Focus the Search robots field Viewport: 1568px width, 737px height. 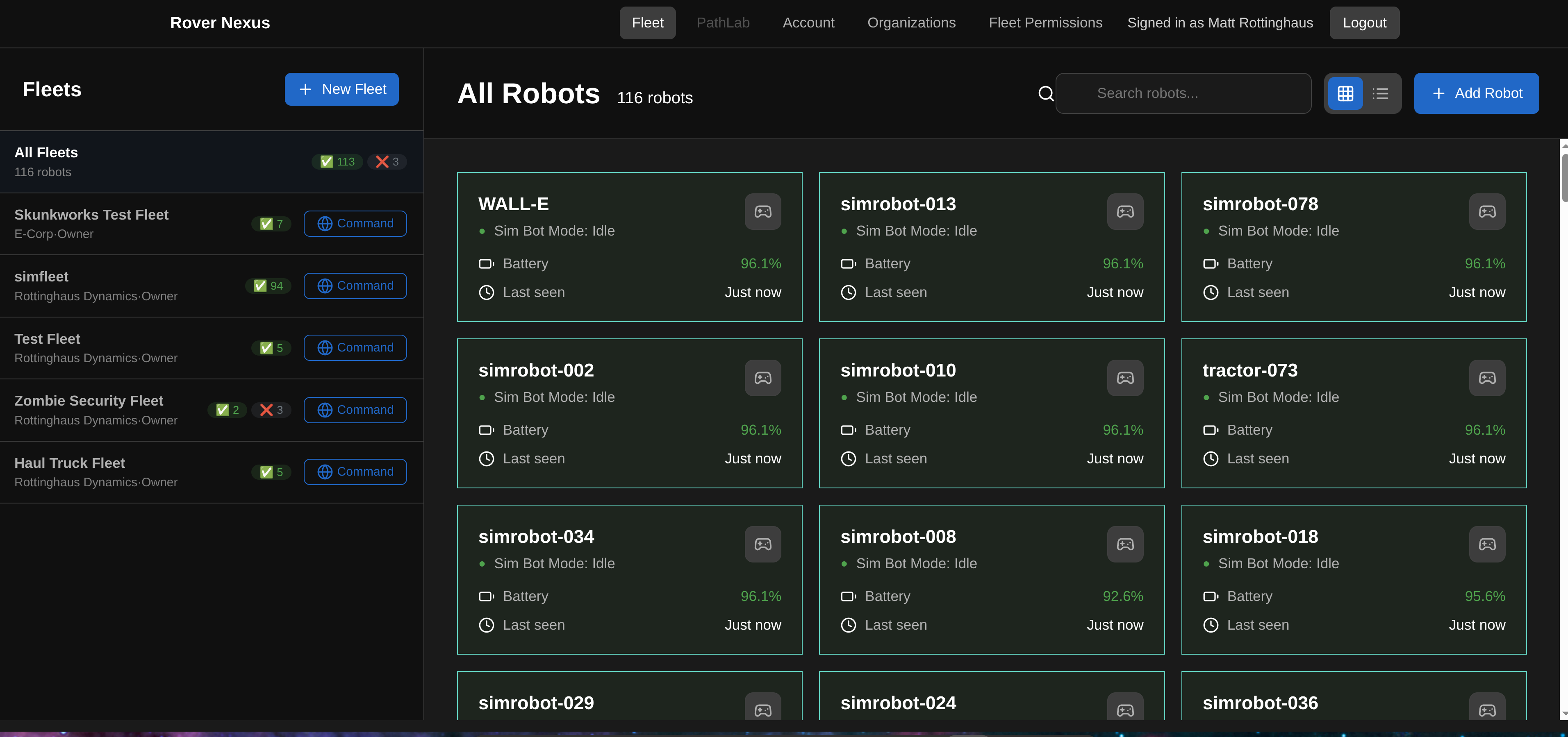pyautogui.click(x=1183, y=94)
